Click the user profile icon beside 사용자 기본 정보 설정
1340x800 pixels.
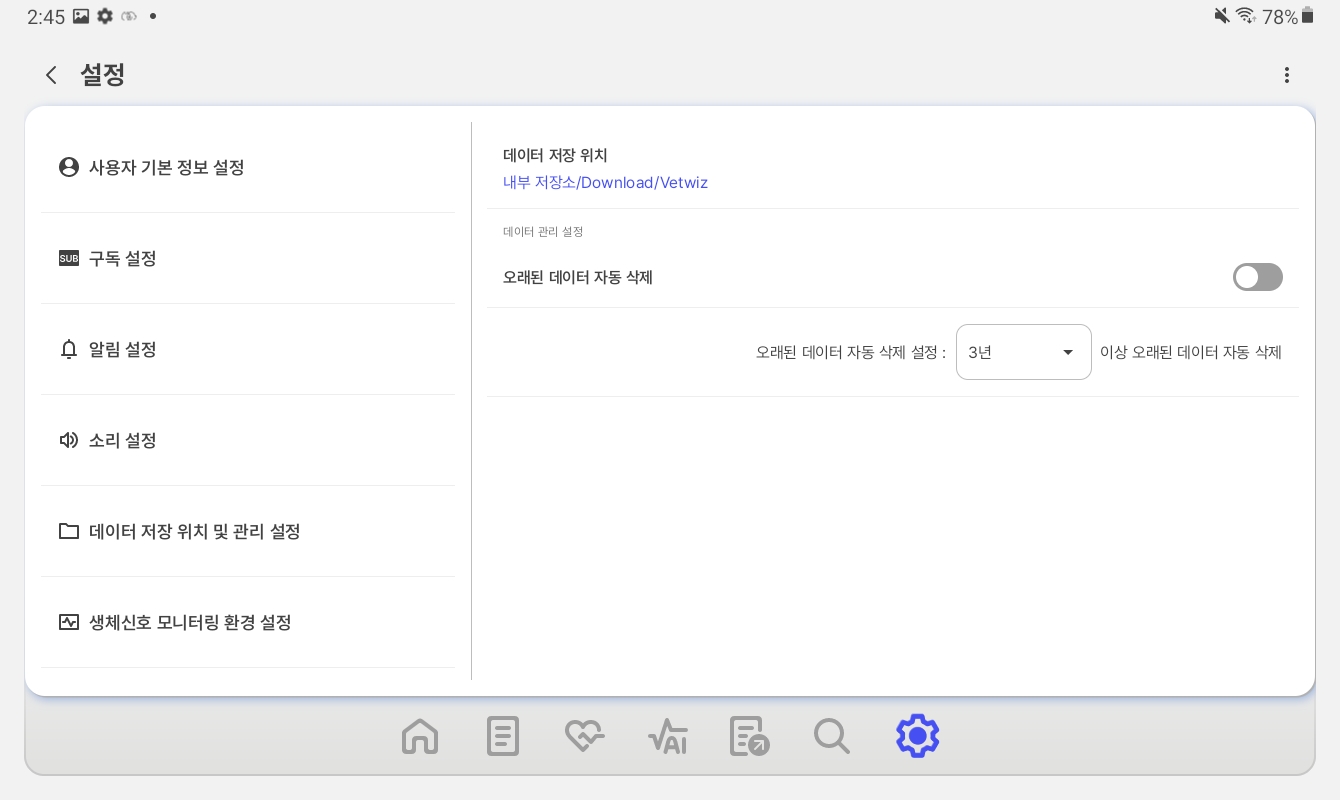tap(69, 167)
